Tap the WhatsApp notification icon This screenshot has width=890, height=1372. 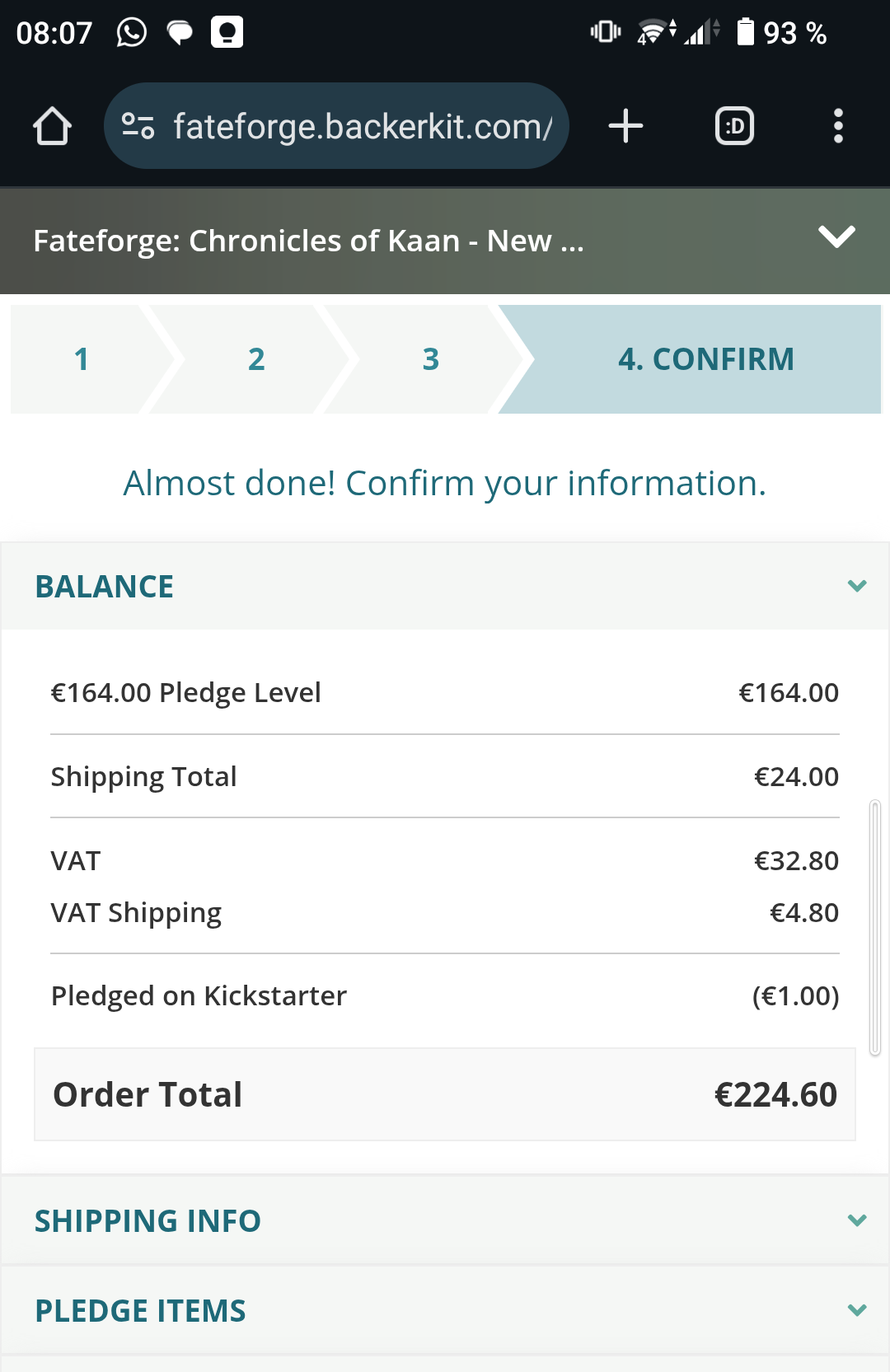(132, 33)
